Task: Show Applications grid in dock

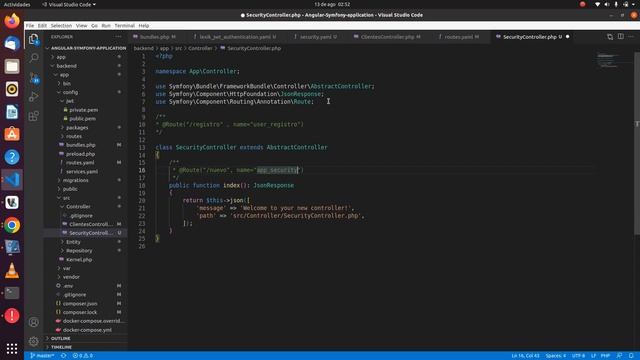Action: [12, 348]
